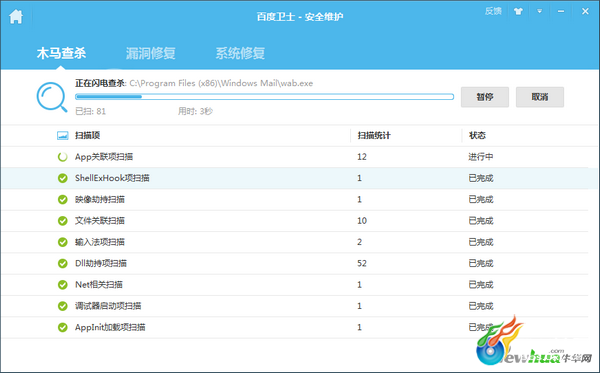Image resolution: width=600 pixels, height=373 pixels.
Task: Select the Dll劫持项扫描 row label
Action: (101, 264)
